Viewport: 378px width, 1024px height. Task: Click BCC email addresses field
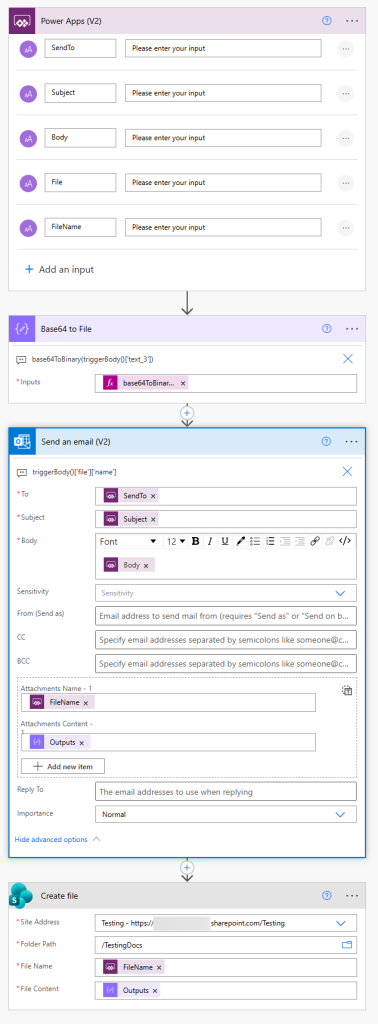click(x=226, y=664)
